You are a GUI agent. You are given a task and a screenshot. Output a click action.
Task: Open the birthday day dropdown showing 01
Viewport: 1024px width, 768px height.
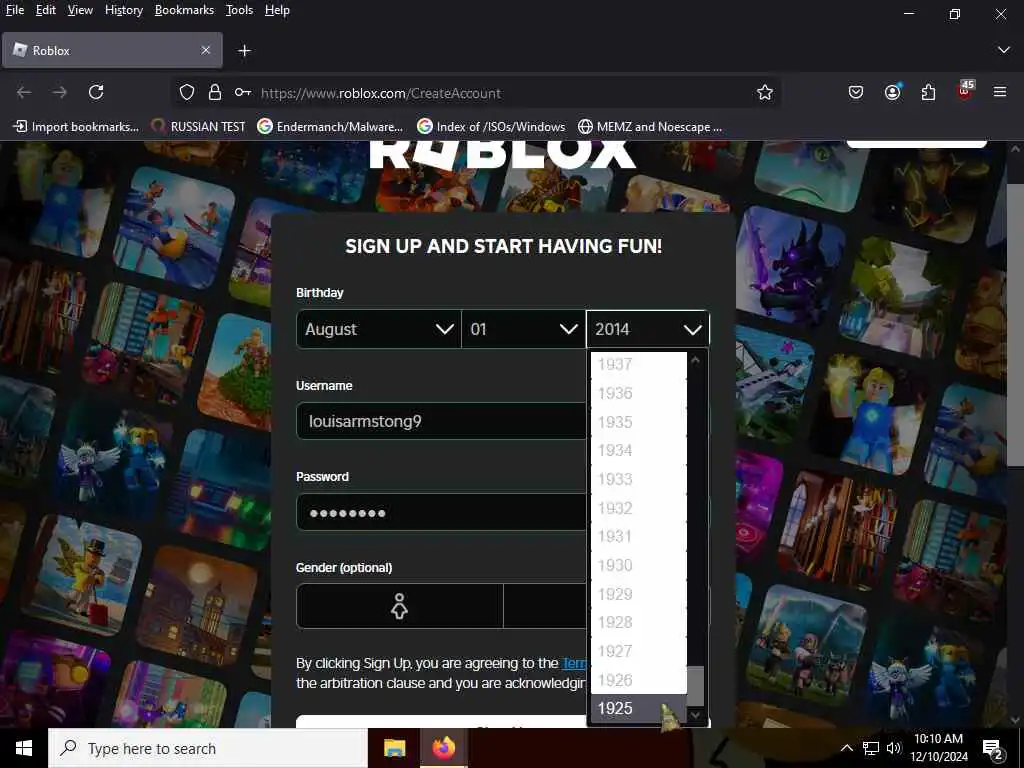click(x=524, y=329)
